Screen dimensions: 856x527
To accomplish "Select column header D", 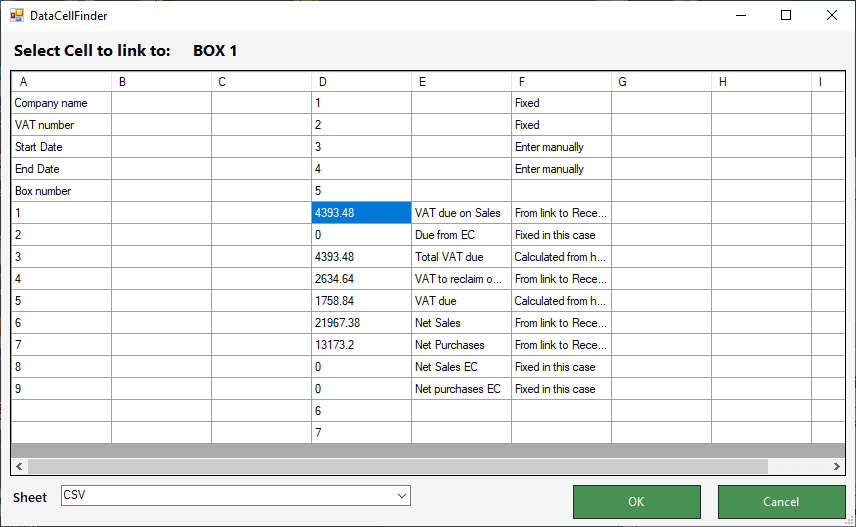I will pos(361,82).
